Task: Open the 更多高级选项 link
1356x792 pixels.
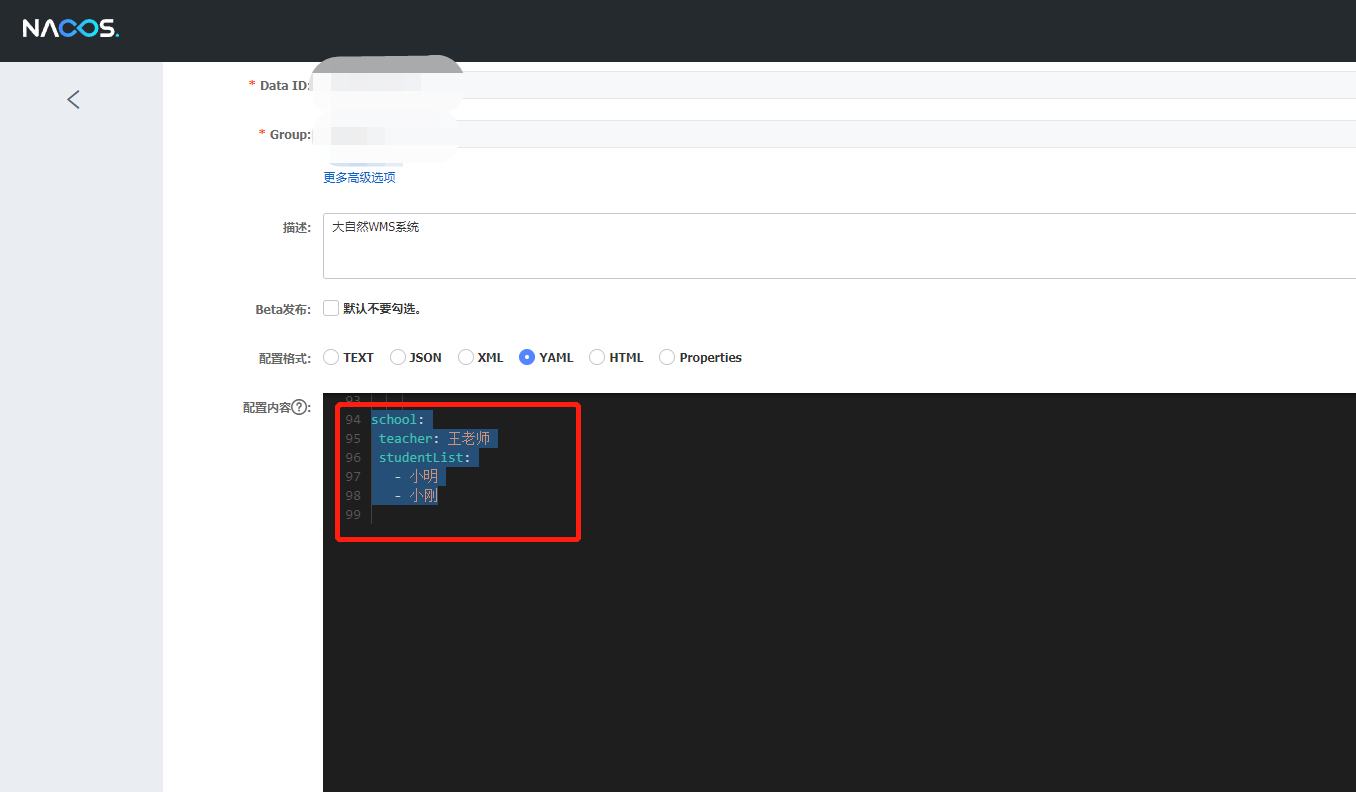Action: pyautogui.click(x=359, y=177)
